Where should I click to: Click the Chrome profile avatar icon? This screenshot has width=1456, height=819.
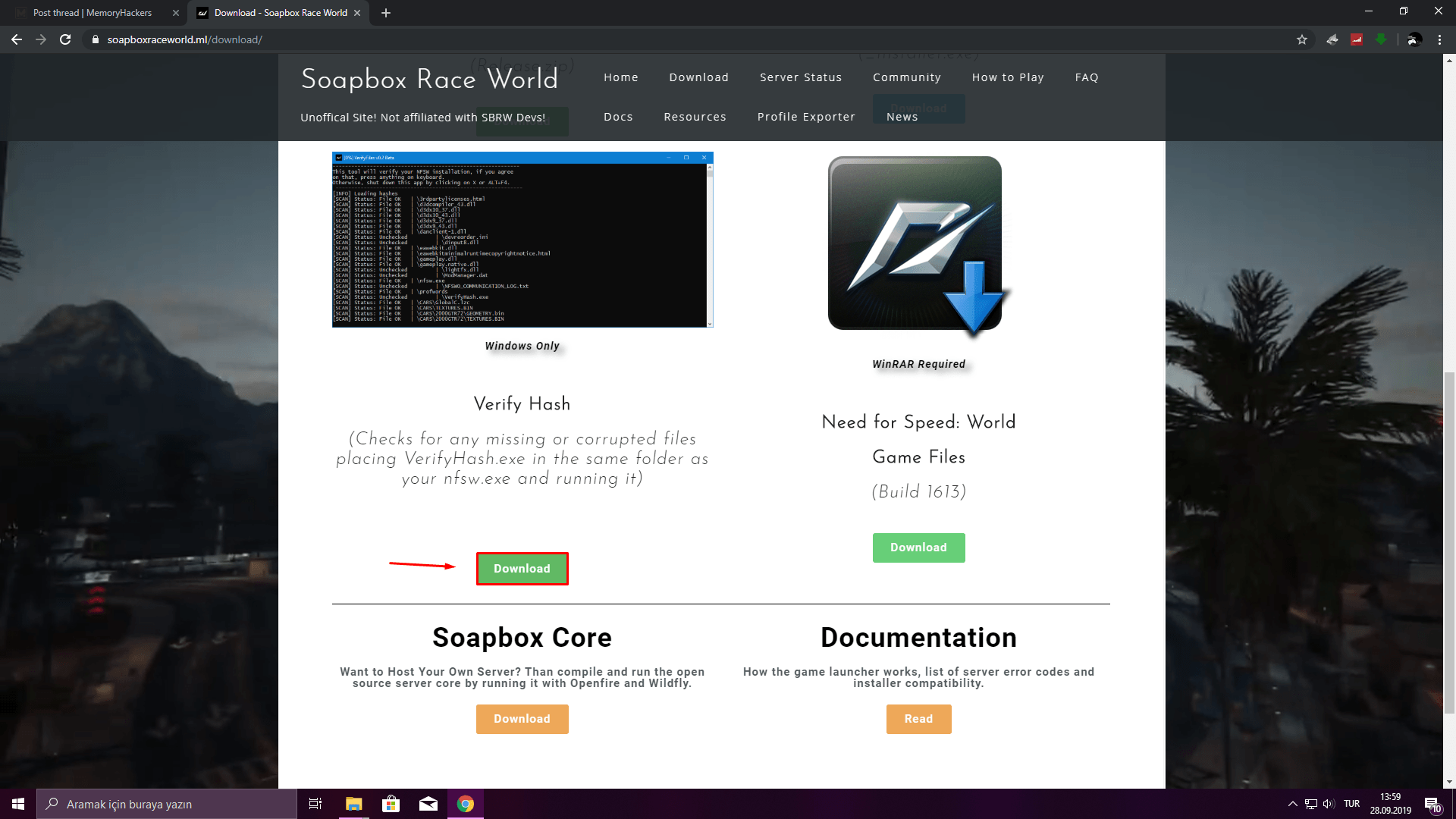pyautogui.click(x=1414, y=39)
